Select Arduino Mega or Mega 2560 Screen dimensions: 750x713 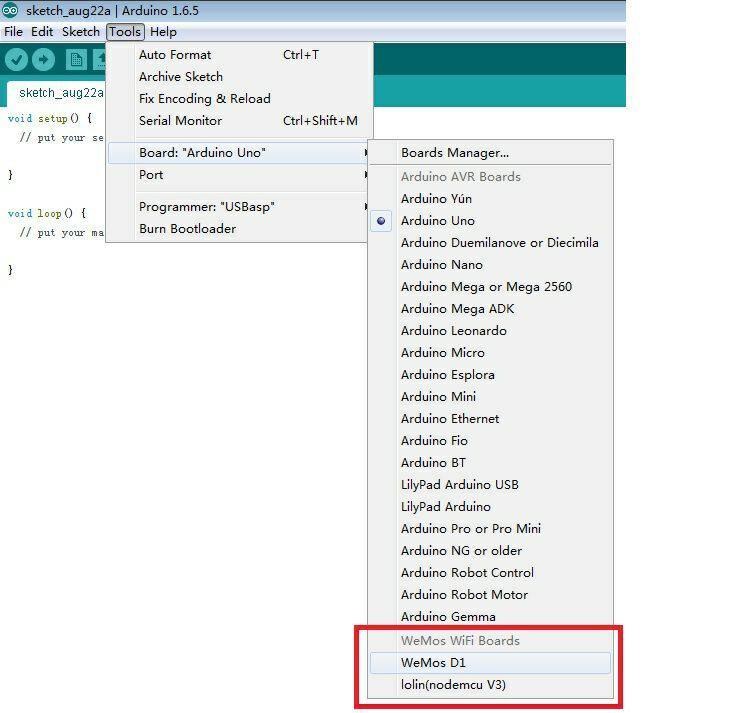[490, 287]
